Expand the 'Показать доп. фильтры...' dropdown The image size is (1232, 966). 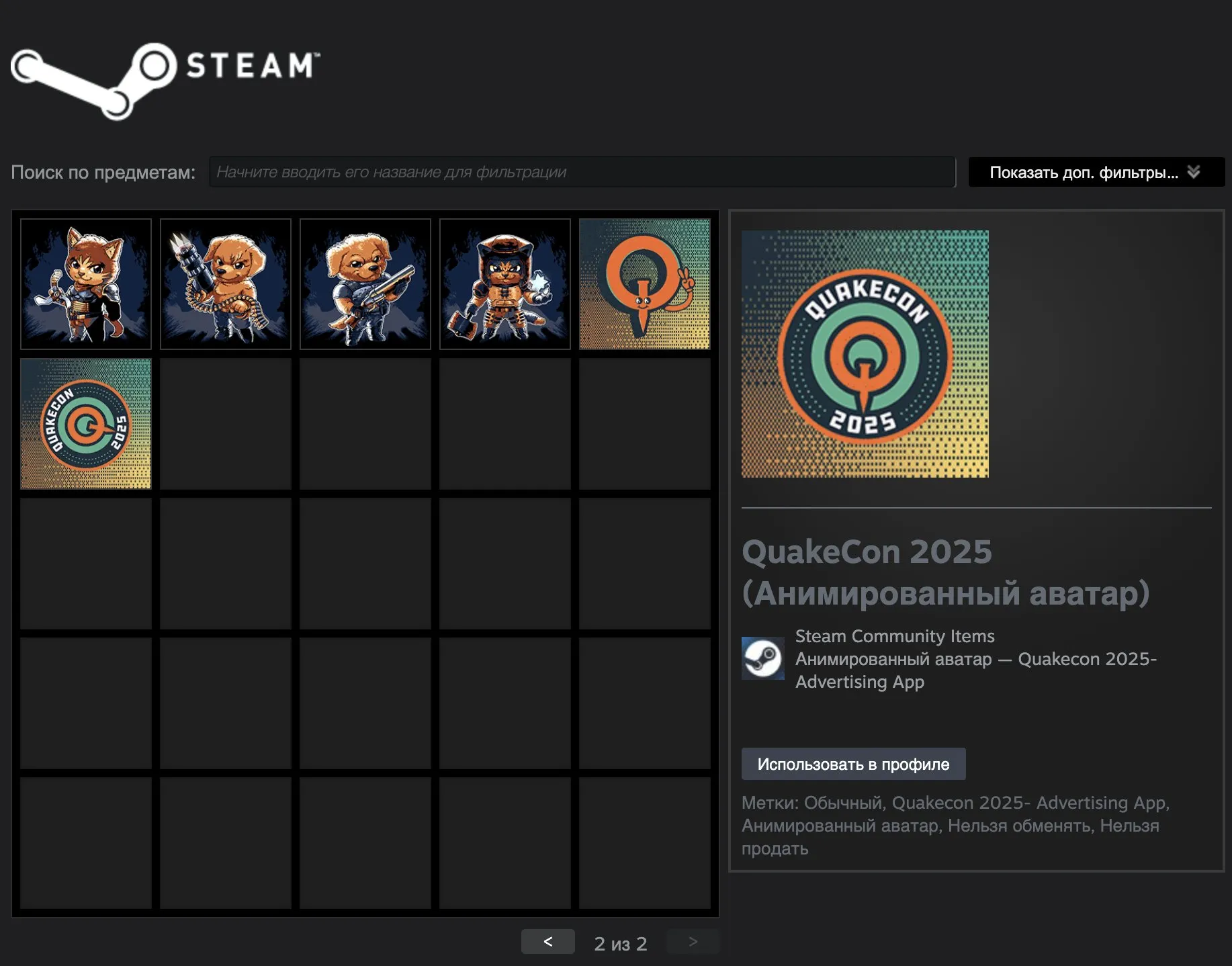point(1096,172)
